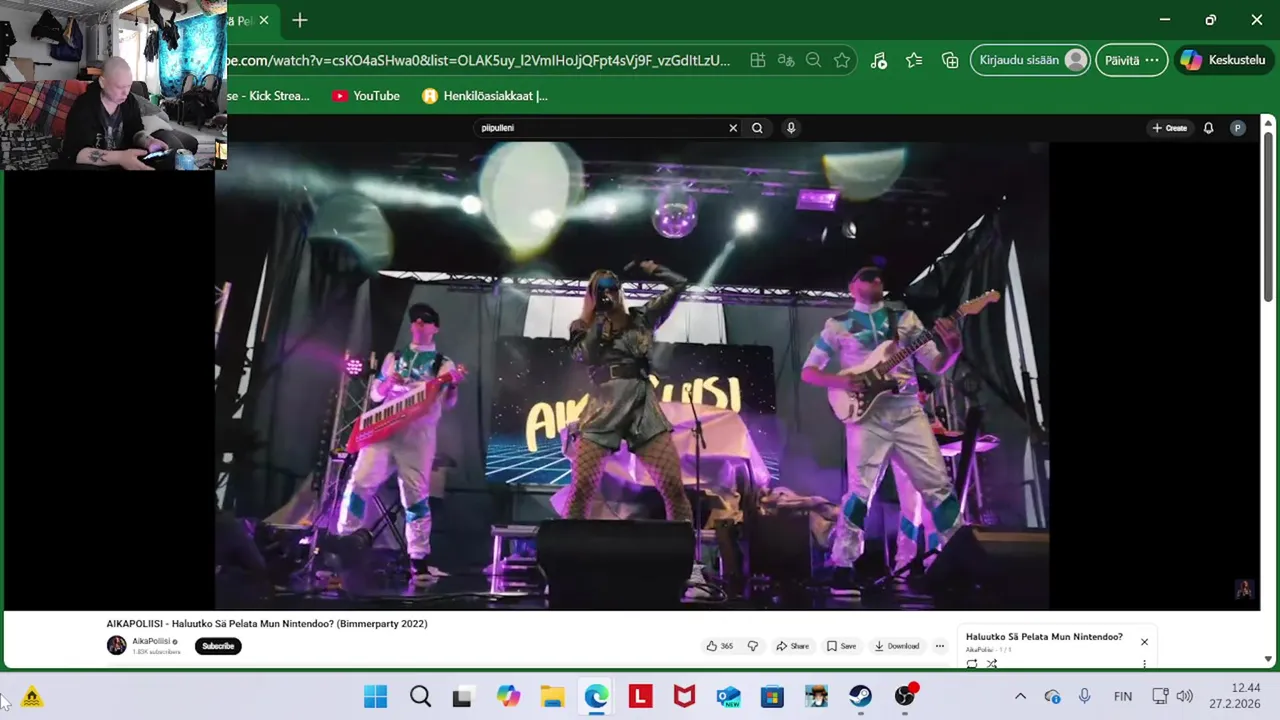Click the Share button
1280x720 pixels.
(x=792, y=646)
